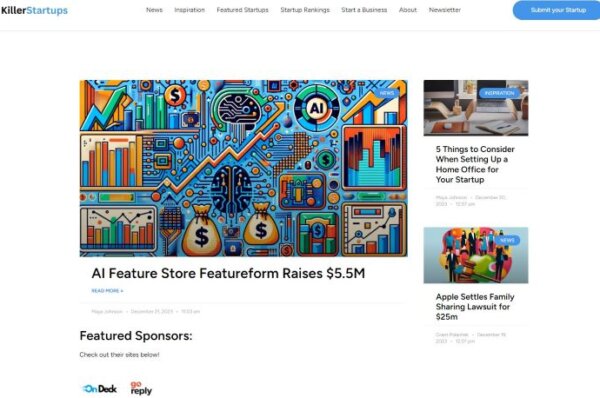Click the READ MORE link

point(107,291)
